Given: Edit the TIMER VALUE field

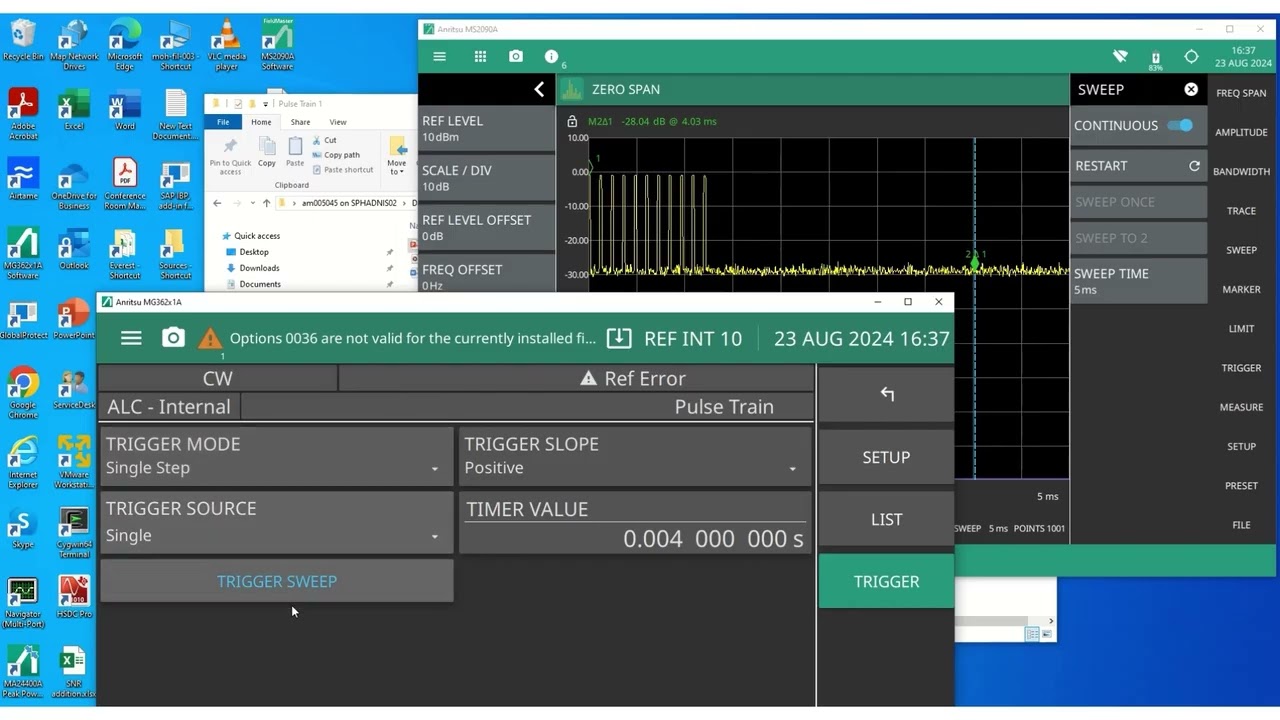Looking at the screenshot, I should (x=635, y=523).
